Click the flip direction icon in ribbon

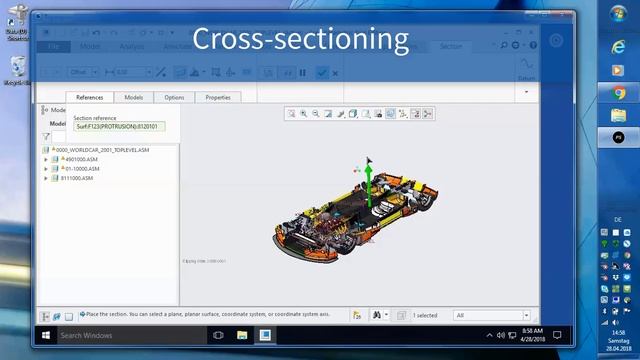click(x=161, y=73)
